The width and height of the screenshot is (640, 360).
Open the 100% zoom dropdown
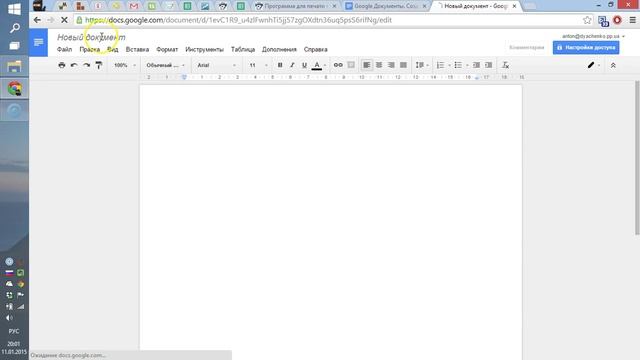[x=124, y=65]
